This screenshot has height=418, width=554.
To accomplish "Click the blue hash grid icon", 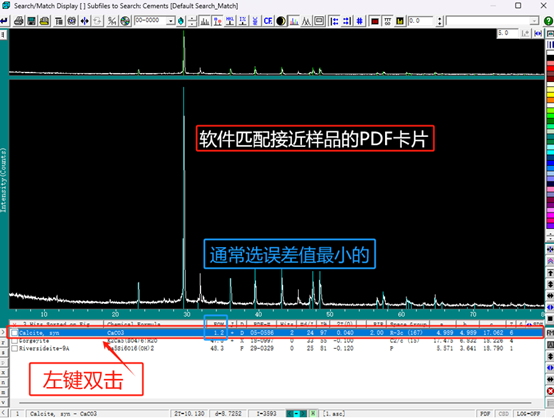I will click(x=360, y=21).
